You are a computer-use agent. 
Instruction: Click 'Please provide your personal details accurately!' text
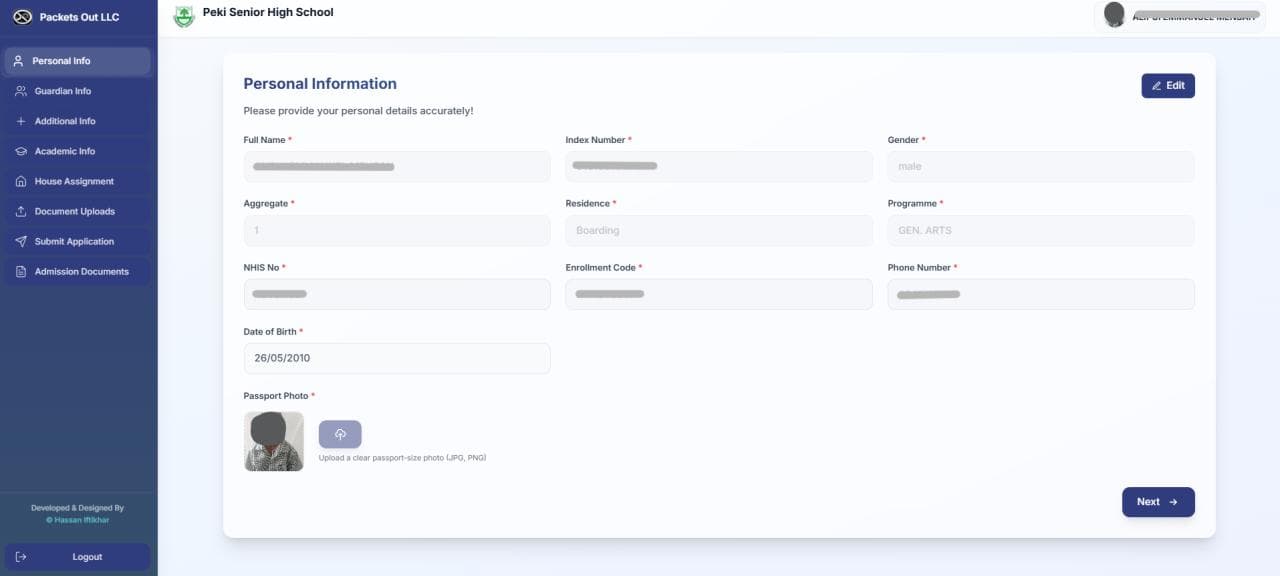358,111
